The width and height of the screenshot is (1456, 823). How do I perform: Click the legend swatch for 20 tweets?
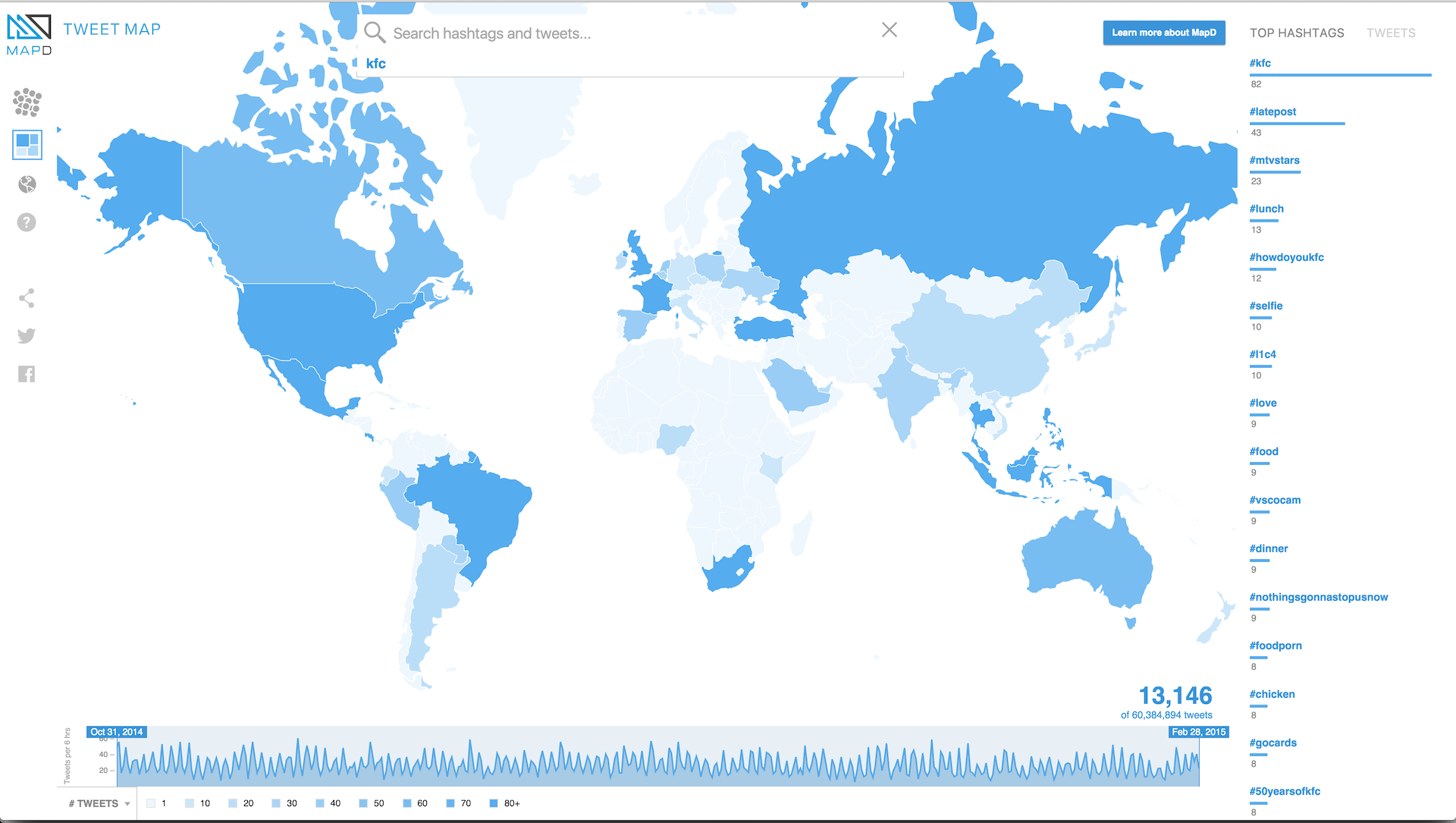(x=233, y=803)
